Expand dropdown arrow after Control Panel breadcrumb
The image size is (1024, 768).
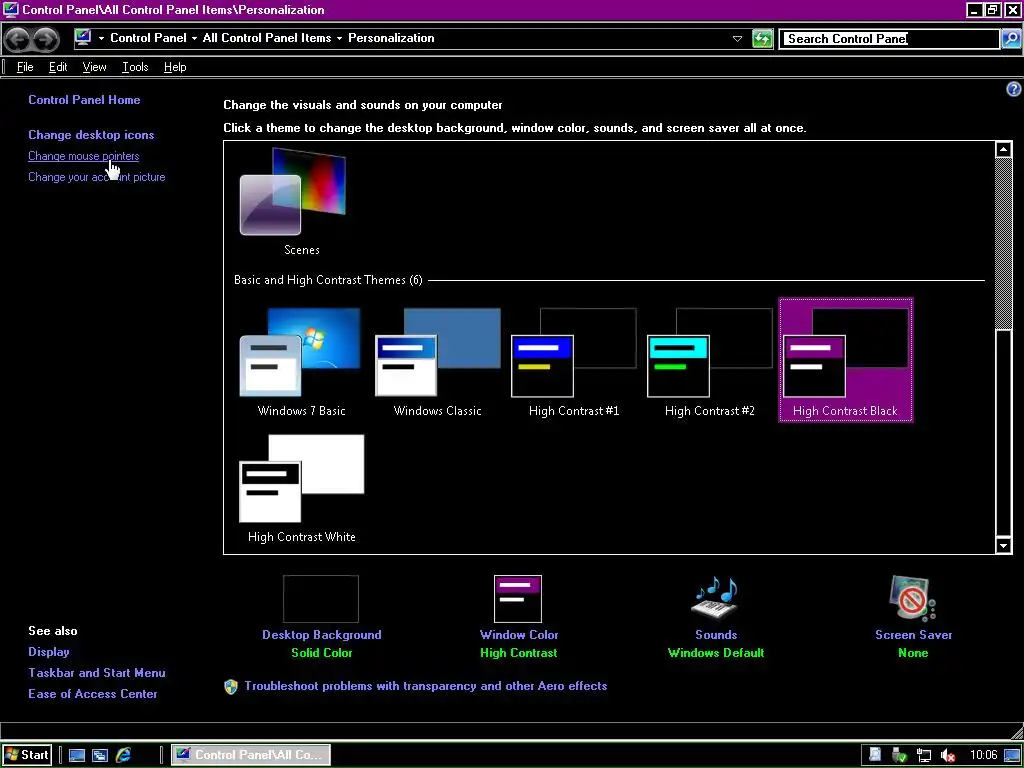coord(195,39)
